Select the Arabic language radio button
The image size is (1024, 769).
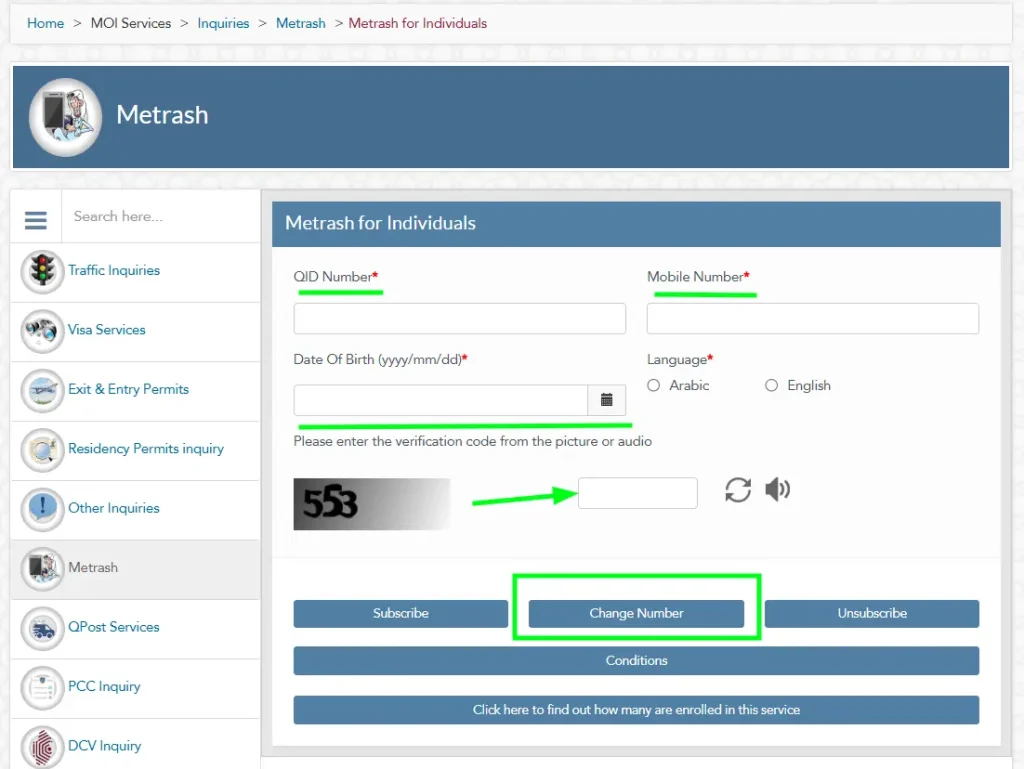tap(653, 385)
